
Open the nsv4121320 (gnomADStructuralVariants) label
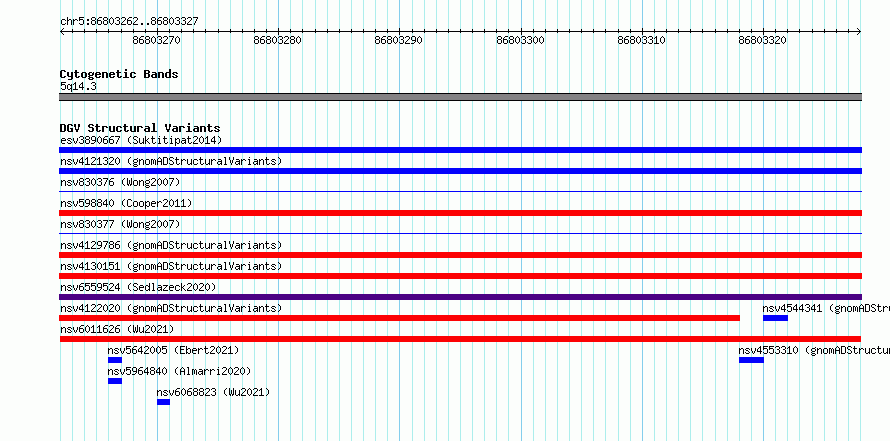click(171, 161)
